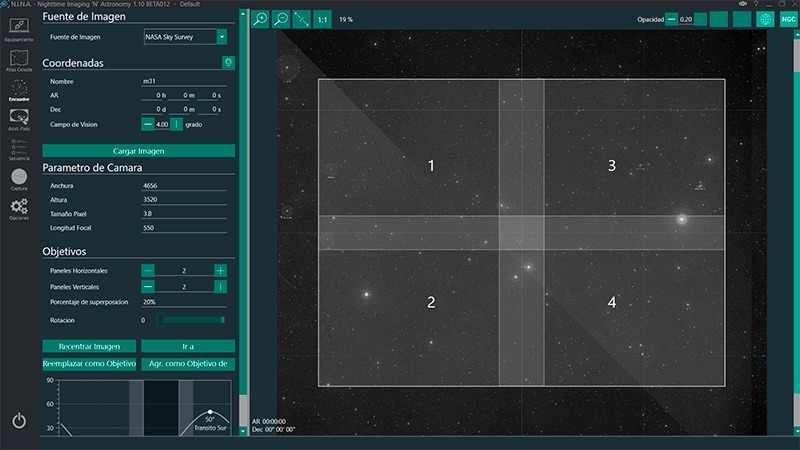Select mosaic panel 4 in the image

(612, 302)
